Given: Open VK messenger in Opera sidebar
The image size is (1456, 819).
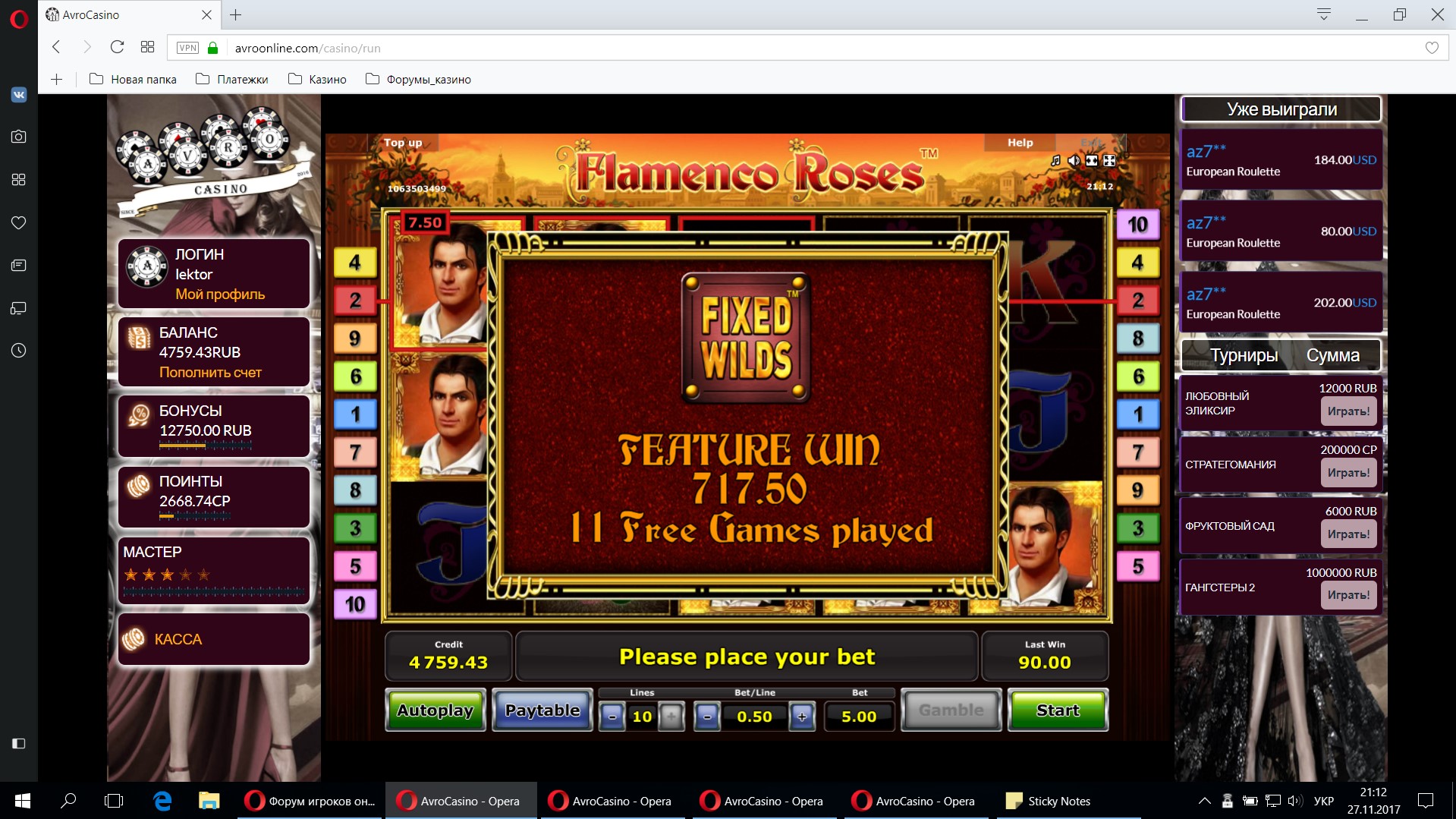Looking at the screenshot, I should coord(19,95).
